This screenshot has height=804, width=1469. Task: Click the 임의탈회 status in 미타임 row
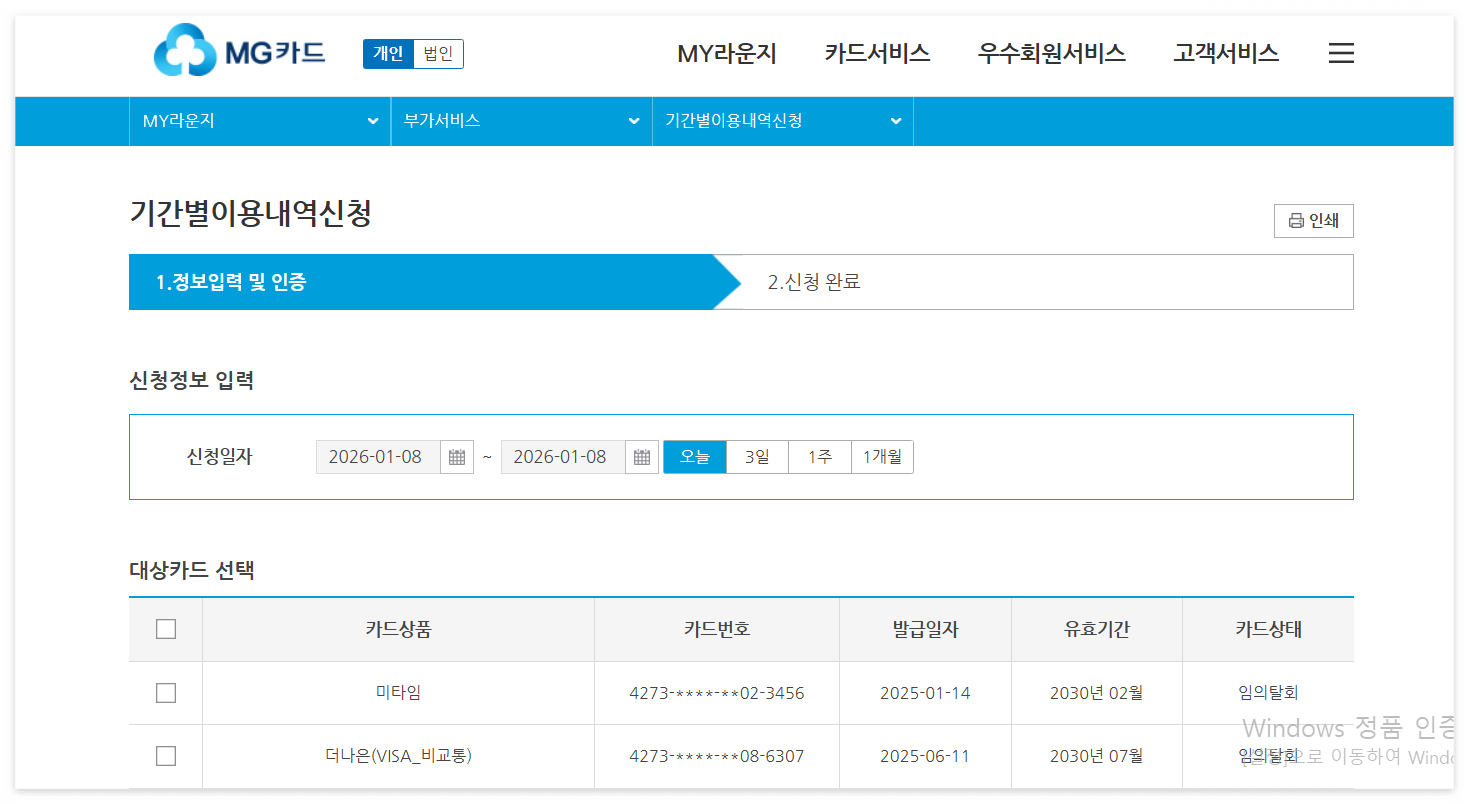point(1268,692)
